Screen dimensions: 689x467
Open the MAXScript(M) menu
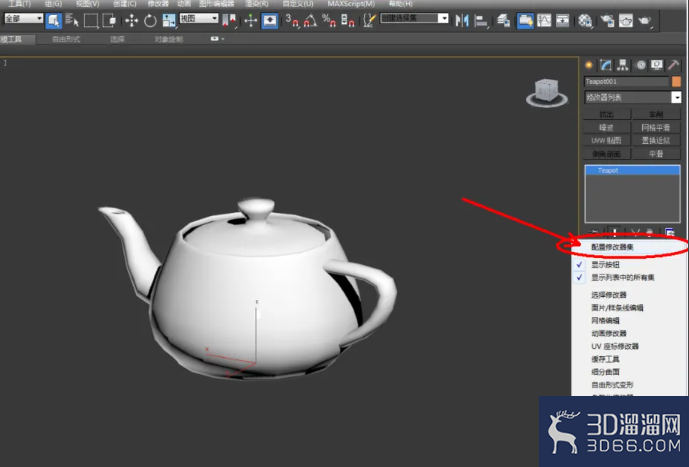pyautogui.click(x=351, y=4)
